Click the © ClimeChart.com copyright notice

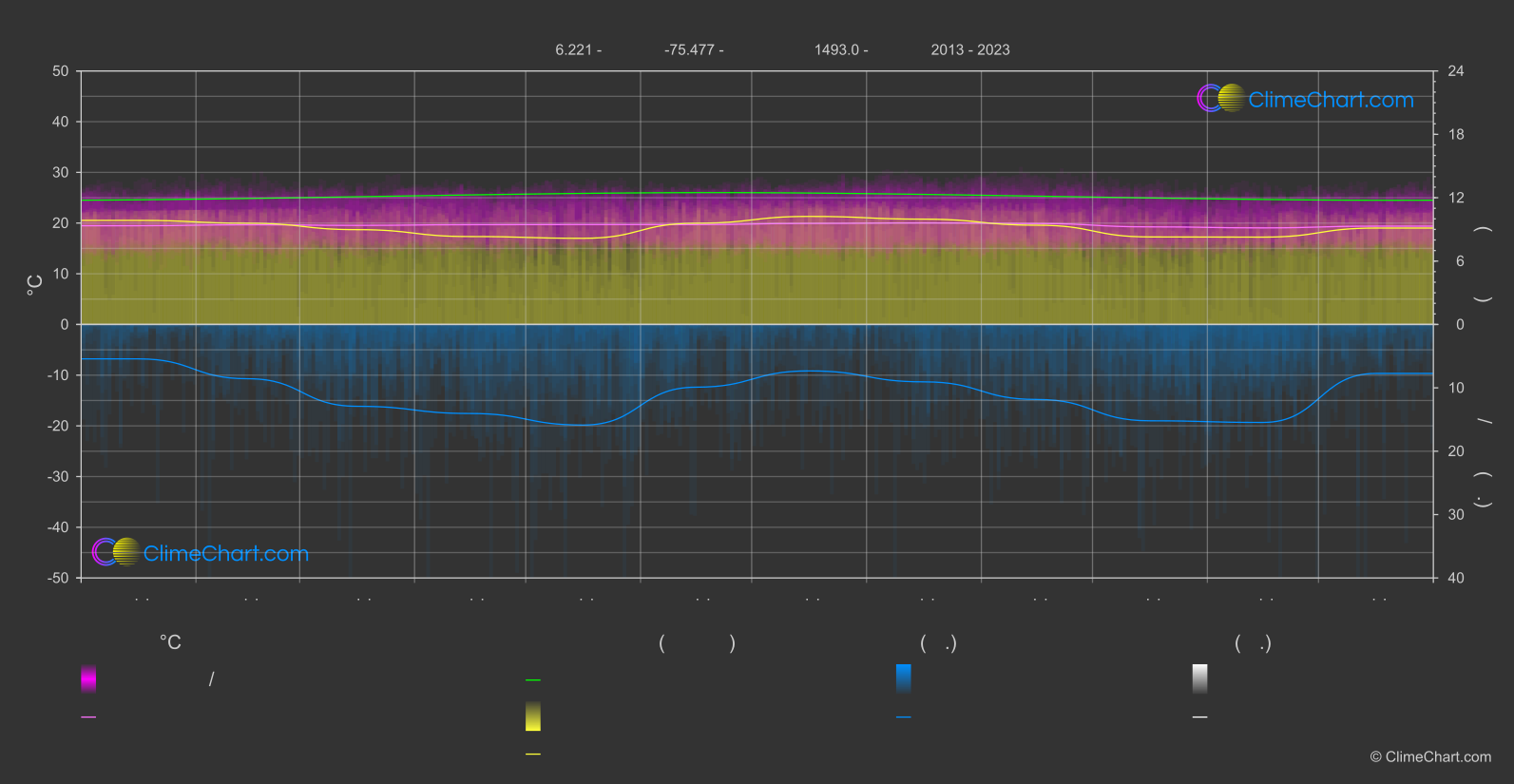coord(1430,756)
